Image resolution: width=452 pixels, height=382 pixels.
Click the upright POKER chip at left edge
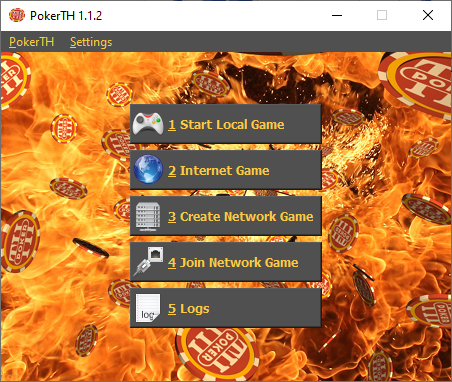pos(20,241)
